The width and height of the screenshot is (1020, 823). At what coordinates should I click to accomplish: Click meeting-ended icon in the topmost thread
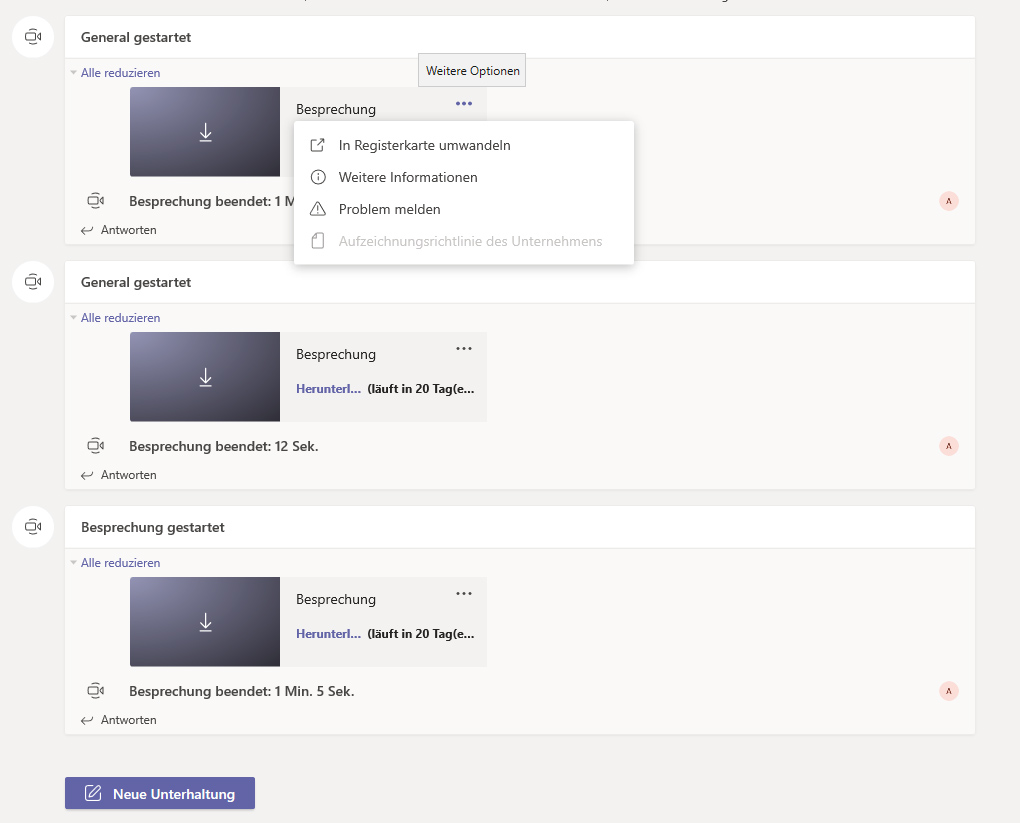[96, 200]
